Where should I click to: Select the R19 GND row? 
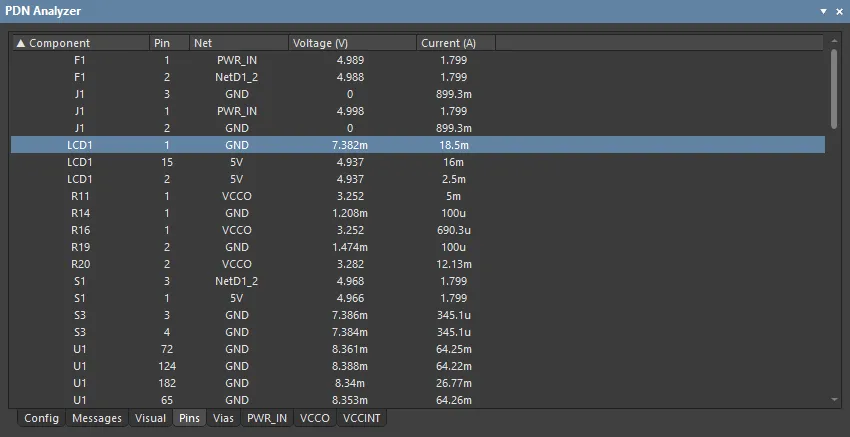coord(418,247)
